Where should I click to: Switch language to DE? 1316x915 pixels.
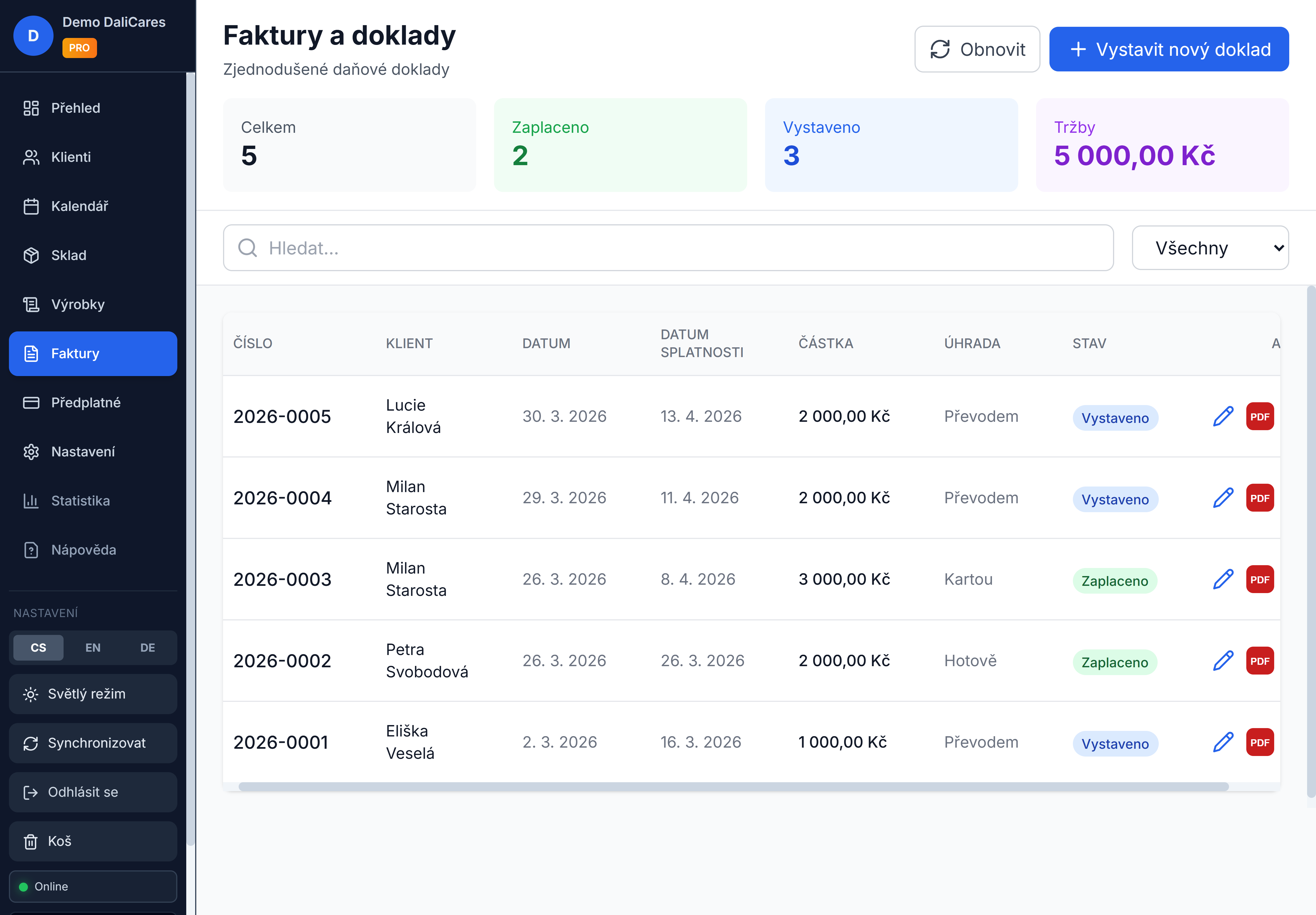click(x=147, y=647)
